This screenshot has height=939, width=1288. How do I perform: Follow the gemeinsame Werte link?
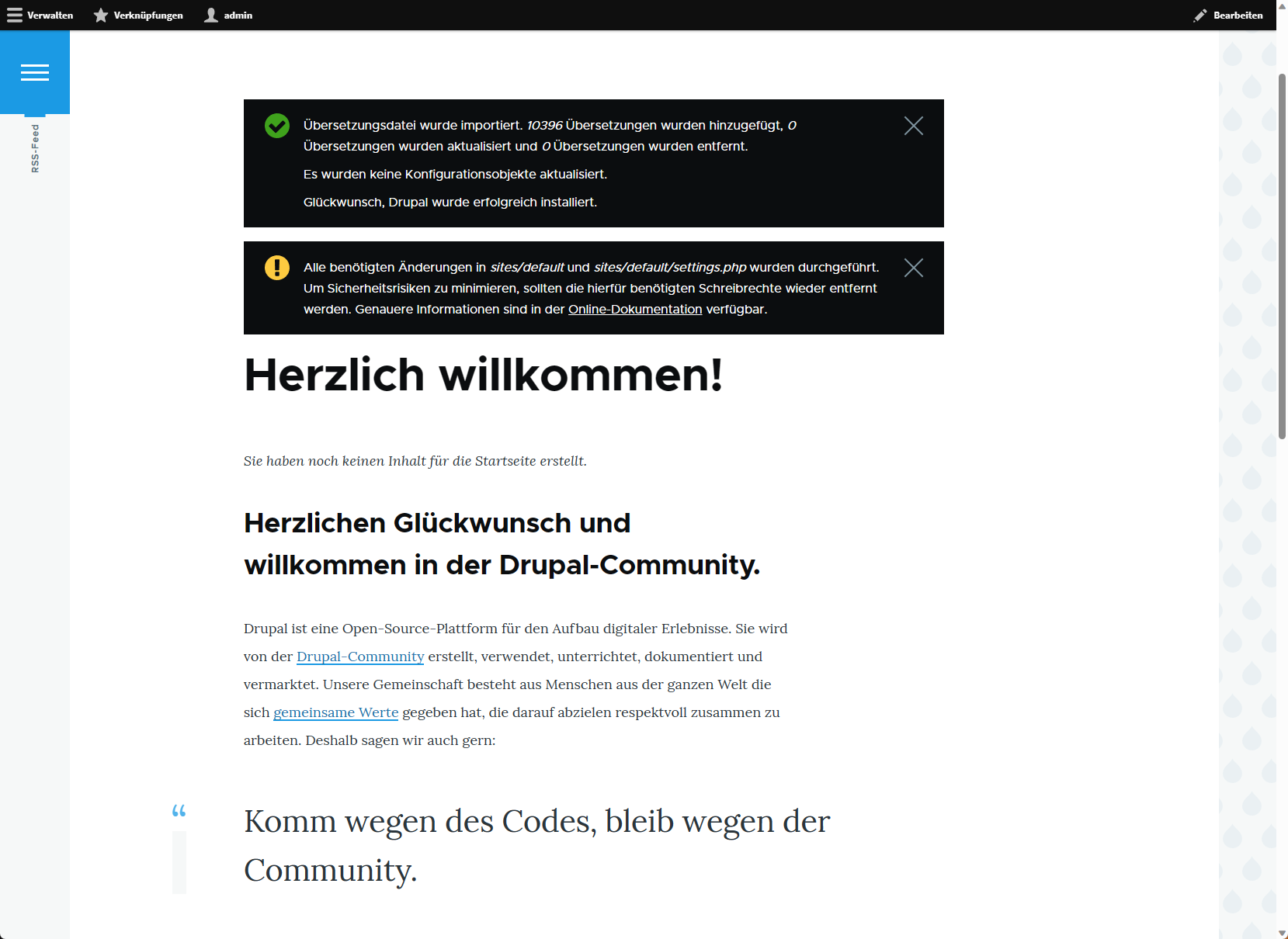(x=335, y=712)
